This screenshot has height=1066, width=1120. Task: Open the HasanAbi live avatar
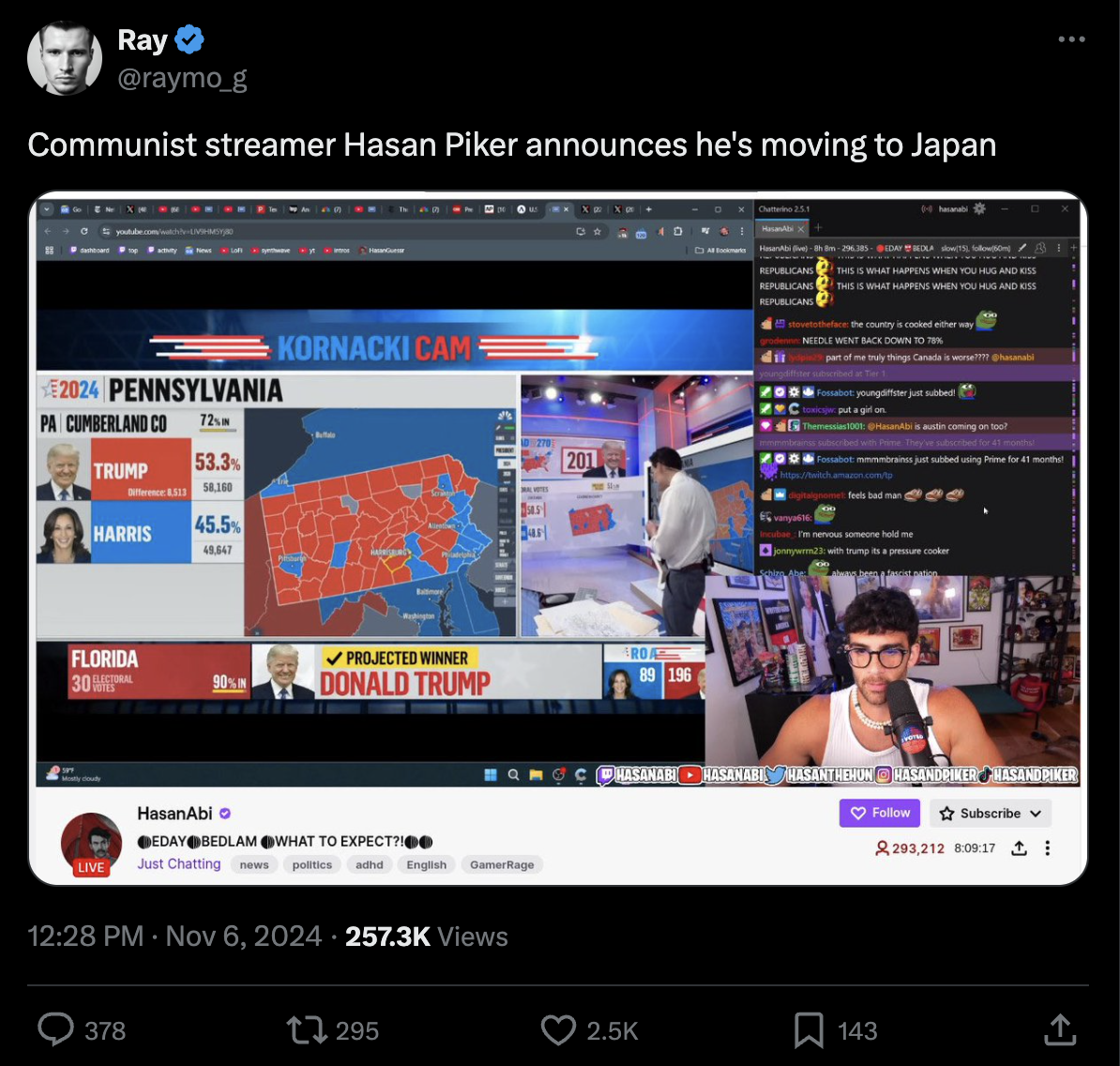[91, 845]
